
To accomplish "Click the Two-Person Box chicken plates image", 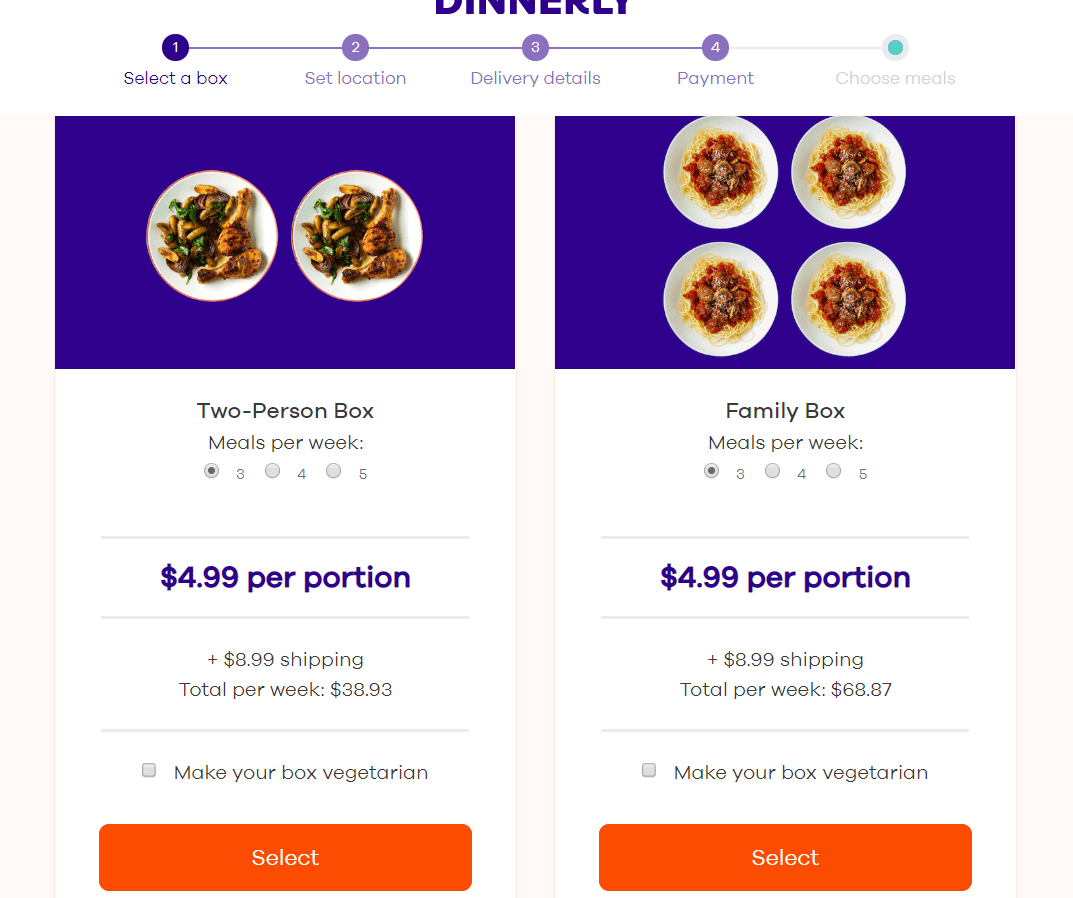I will (285, 242).
